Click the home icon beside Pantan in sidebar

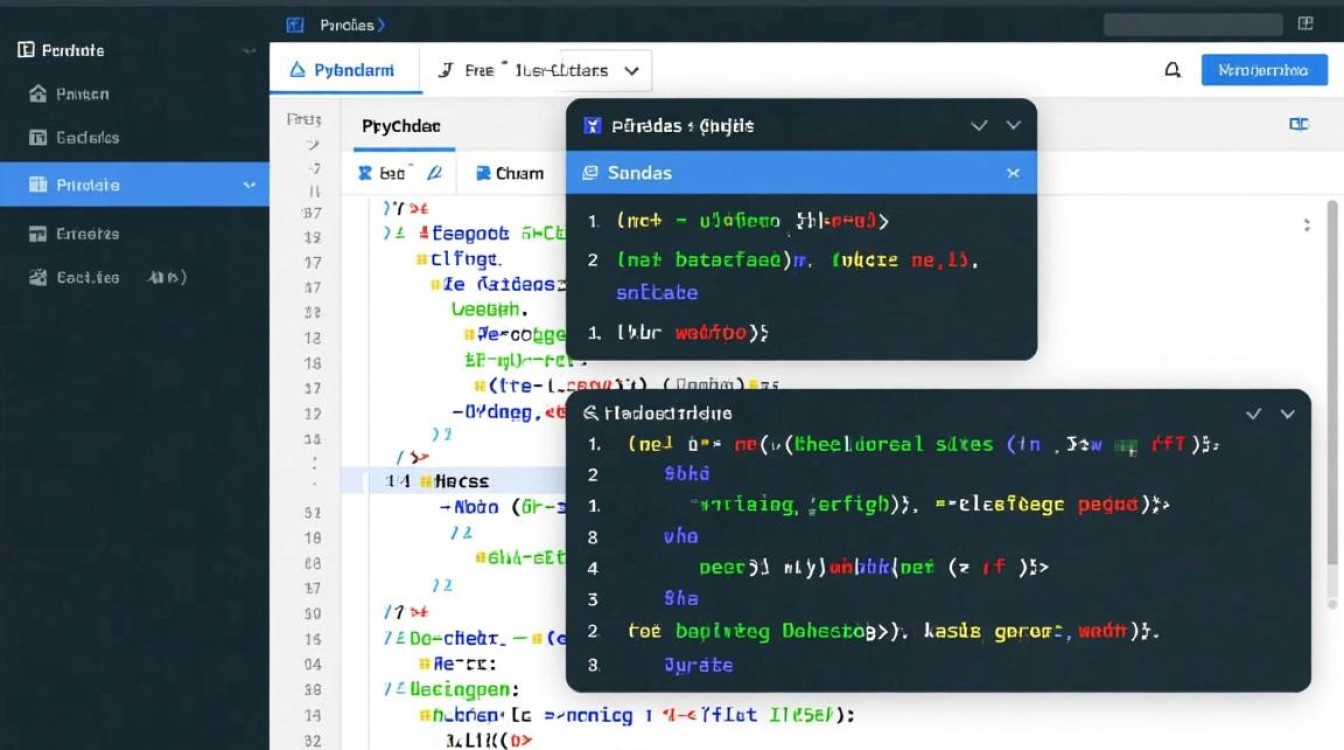[x=38, y=94]
